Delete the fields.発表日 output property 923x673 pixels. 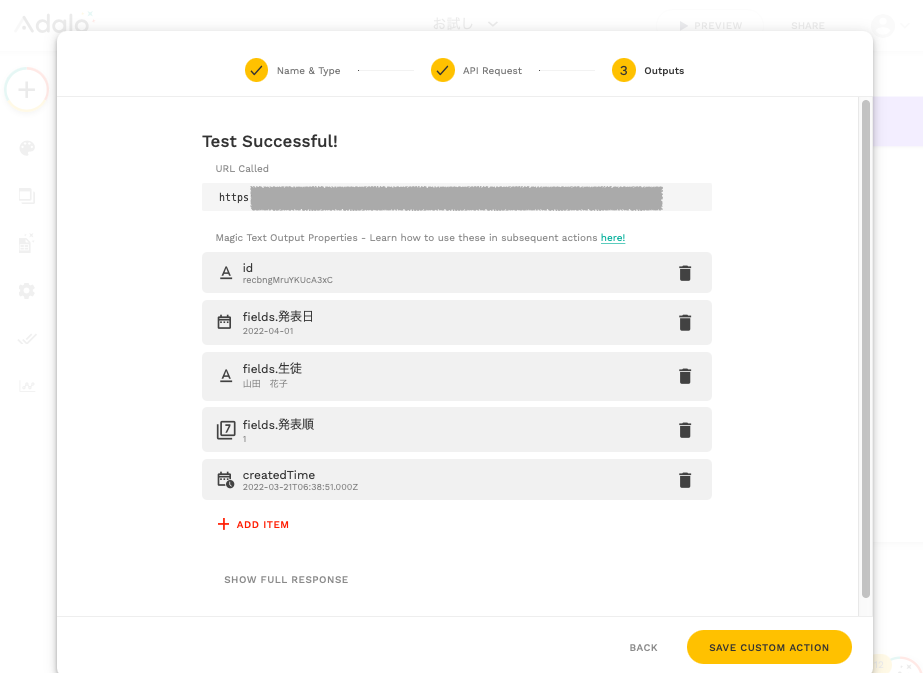tap(685, 322)
